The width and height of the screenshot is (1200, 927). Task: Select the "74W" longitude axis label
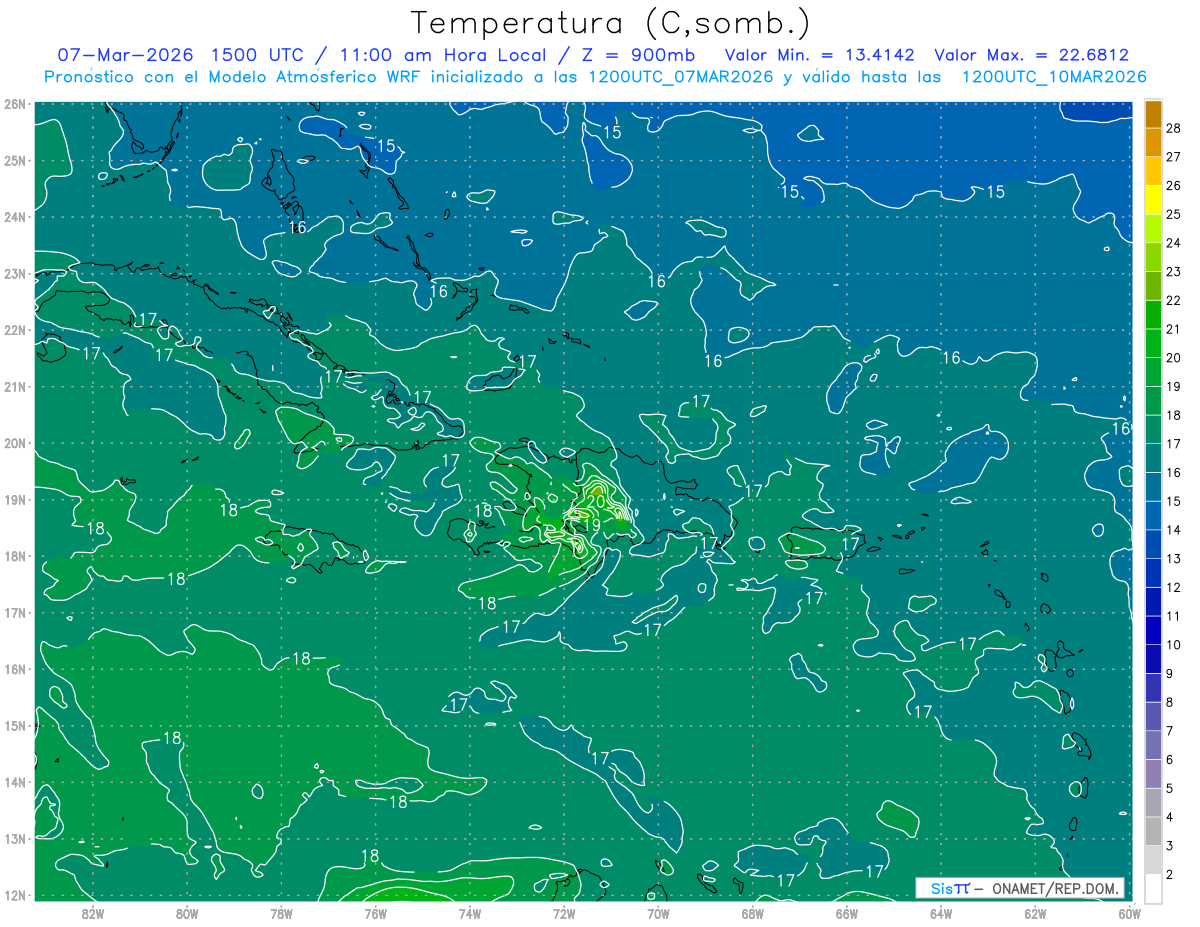point(469,912)
